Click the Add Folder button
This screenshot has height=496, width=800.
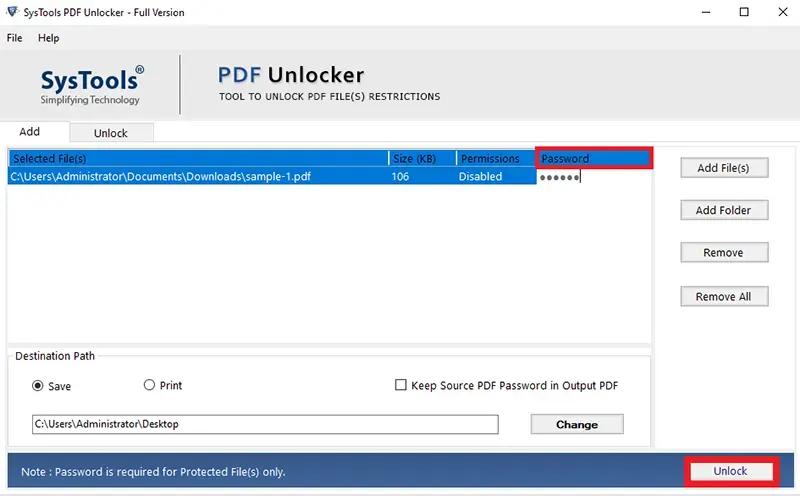tap(723, 210)
